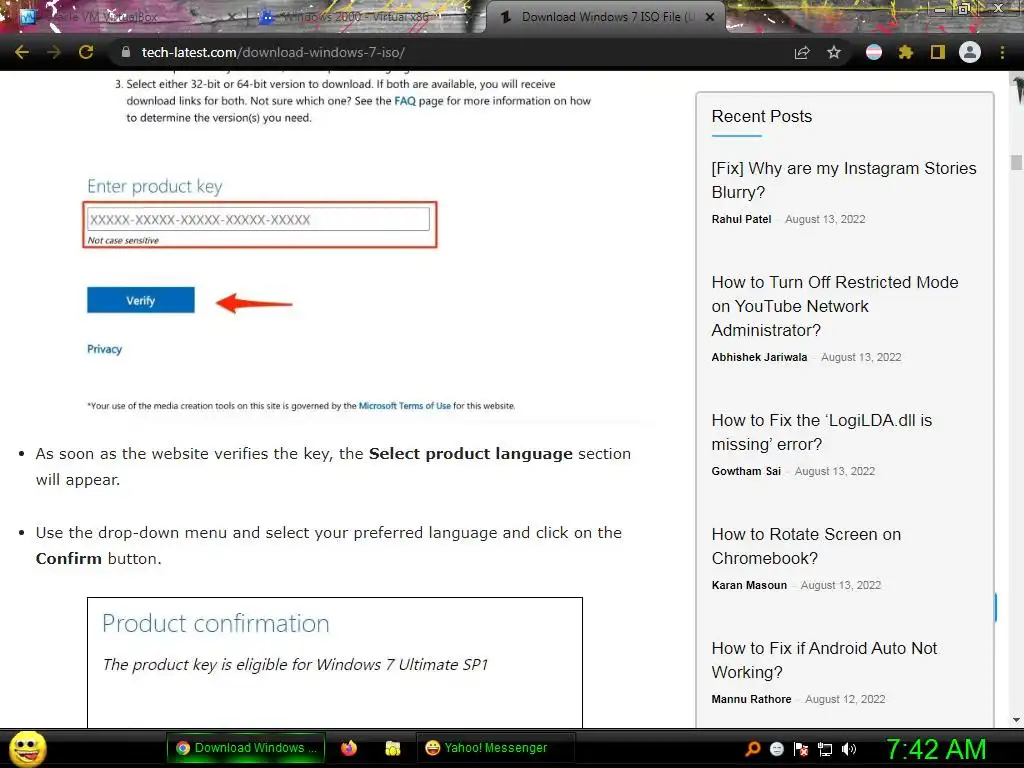Open post about blurry Instagram Stories
Viewport: 1024px width, 768px height.
point(844,180)
